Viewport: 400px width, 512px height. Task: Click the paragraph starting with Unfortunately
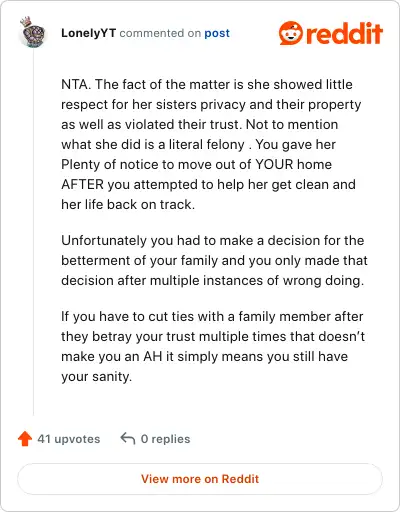(214, 260)
